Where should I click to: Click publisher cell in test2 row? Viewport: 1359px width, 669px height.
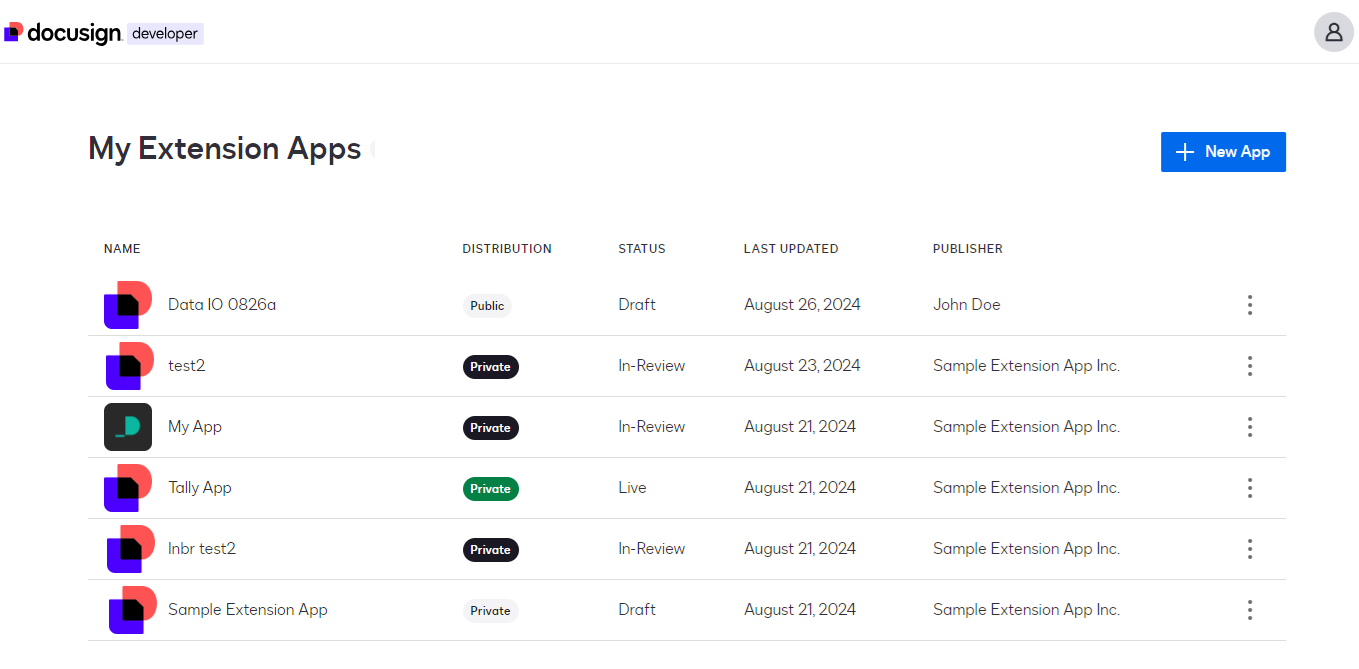tap(1026, 366)
